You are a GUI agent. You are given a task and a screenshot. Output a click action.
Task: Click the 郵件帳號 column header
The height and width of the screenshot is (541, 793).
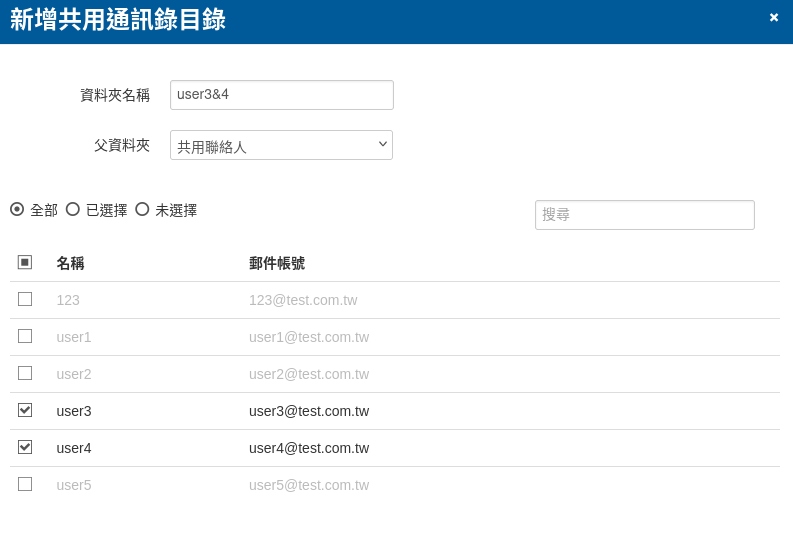[277, 263]
